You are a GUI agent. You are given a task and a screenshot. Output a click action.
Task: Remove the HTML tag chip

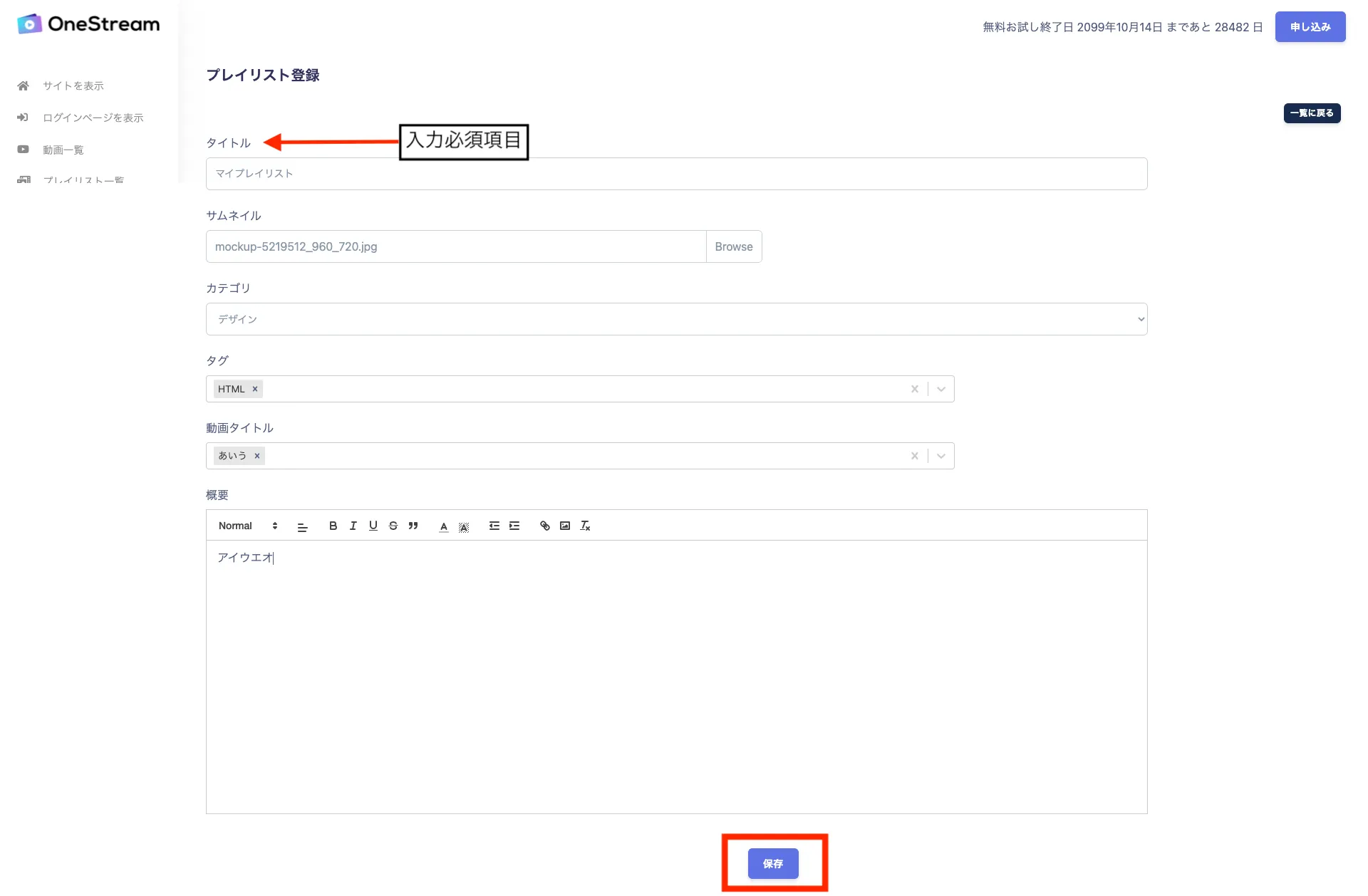point(254,389)
